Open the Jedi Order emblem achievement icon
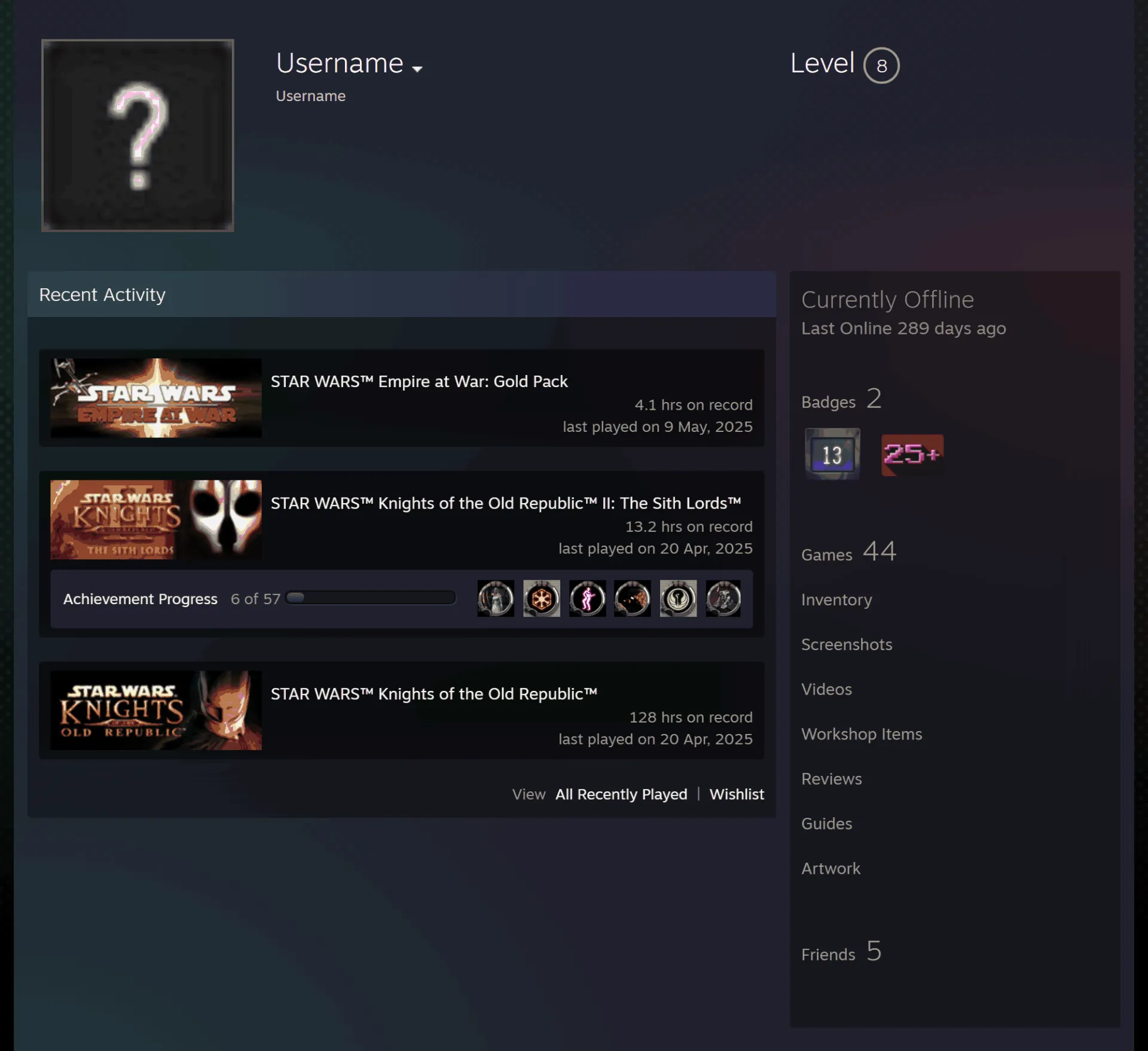Image resolution: width=1148 pixels, height=1051 pixels. point(678,598)
